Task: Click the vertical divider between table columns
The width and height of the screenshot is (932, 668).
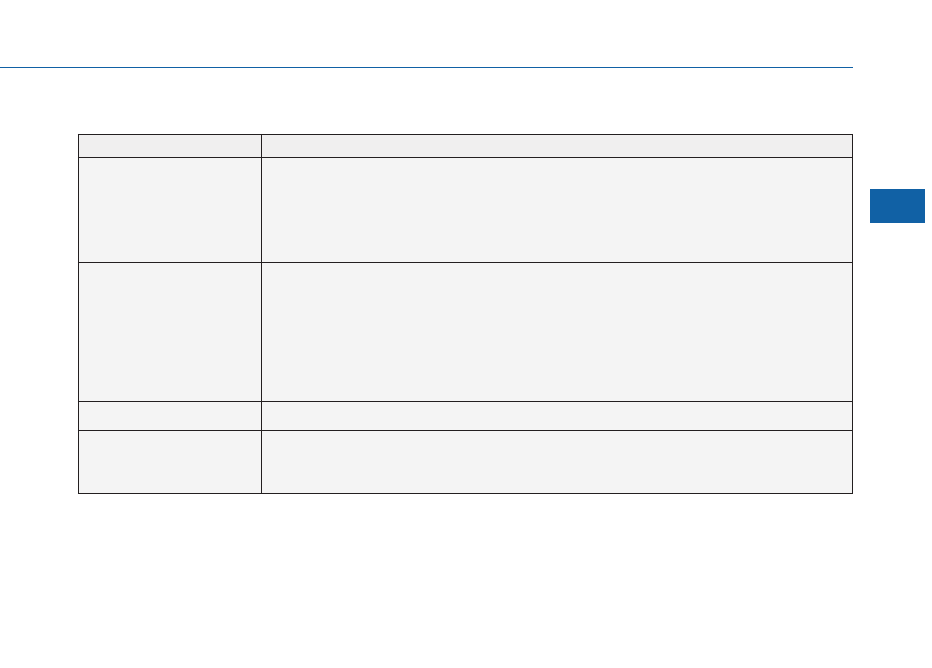Action: pyautogui.click(x=262, y=314)
